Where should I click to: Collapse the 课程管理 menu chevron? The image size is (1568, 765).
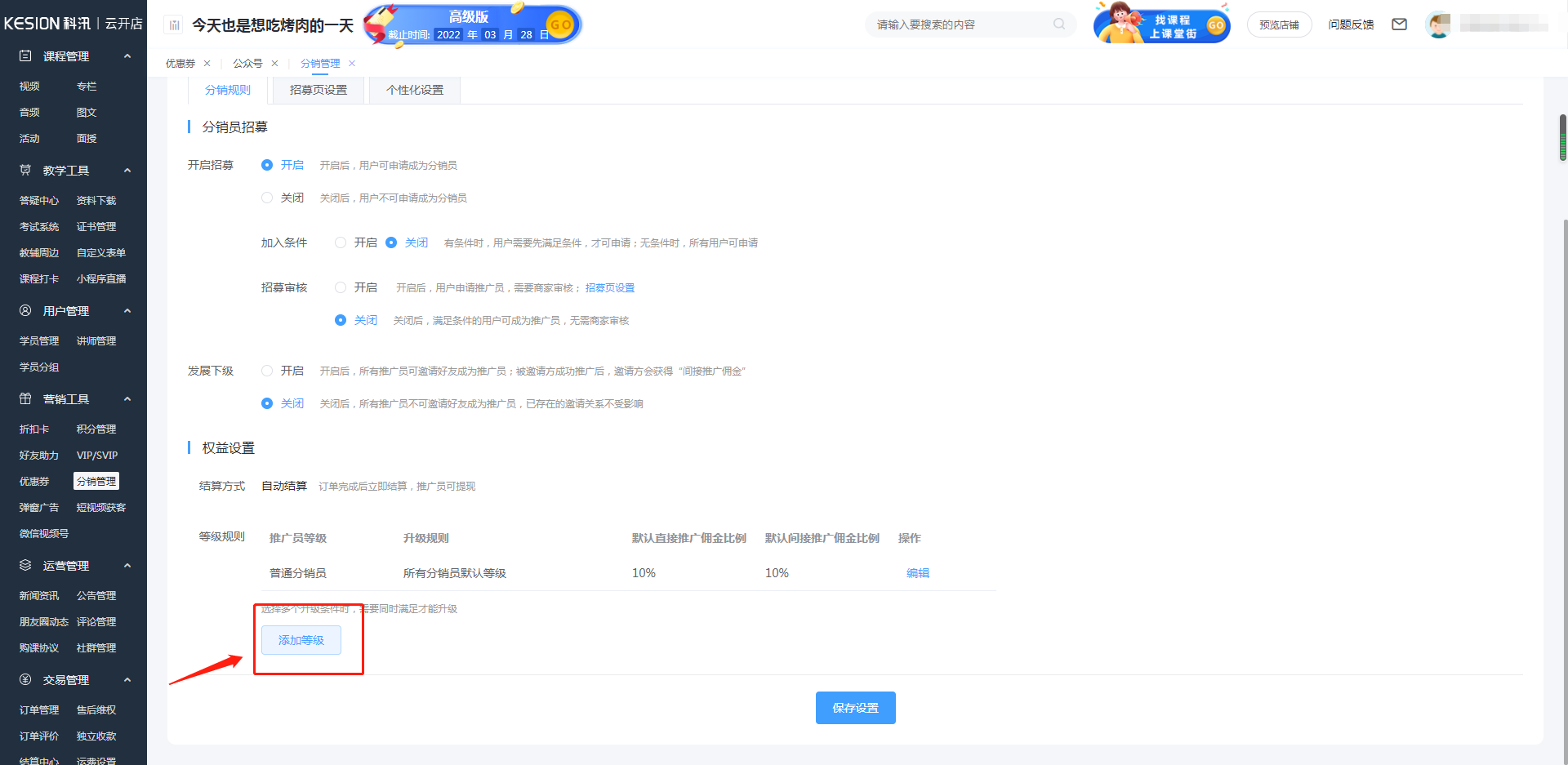pyautogui.click(x=127, y=56)
